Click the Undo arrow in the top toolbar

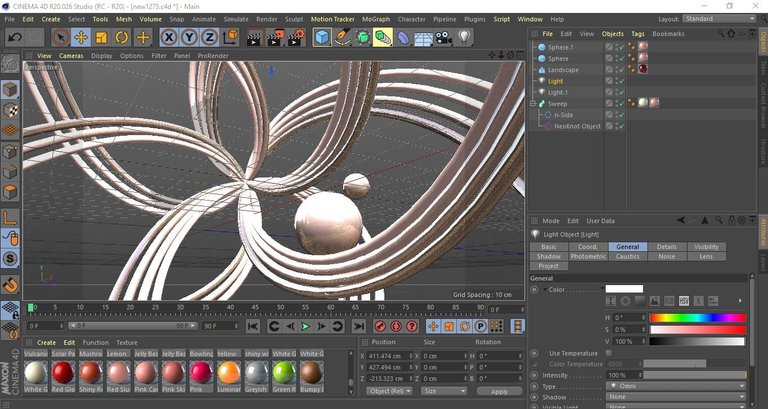point(15,37)
